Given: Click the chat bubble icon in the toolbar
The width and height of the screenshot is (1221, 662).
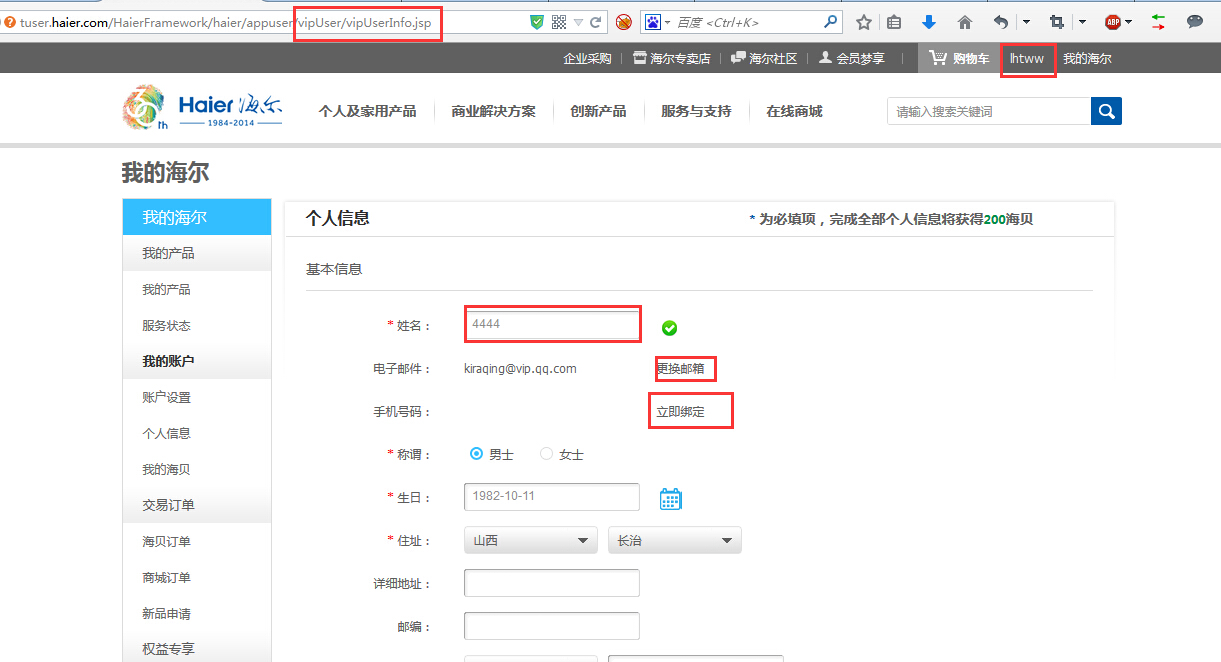Looking at the screenshot, I should tap(1194, 21).
